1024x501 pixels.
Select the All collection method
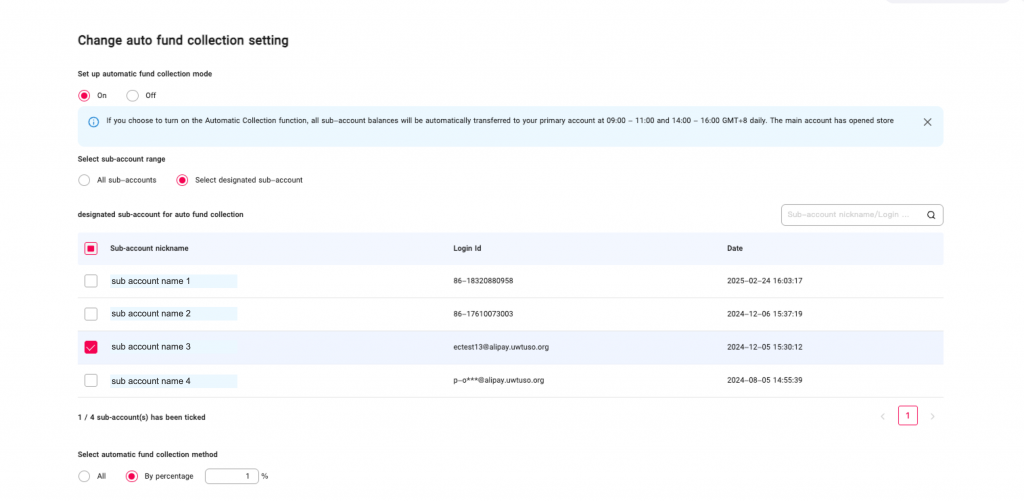(84, 476)
